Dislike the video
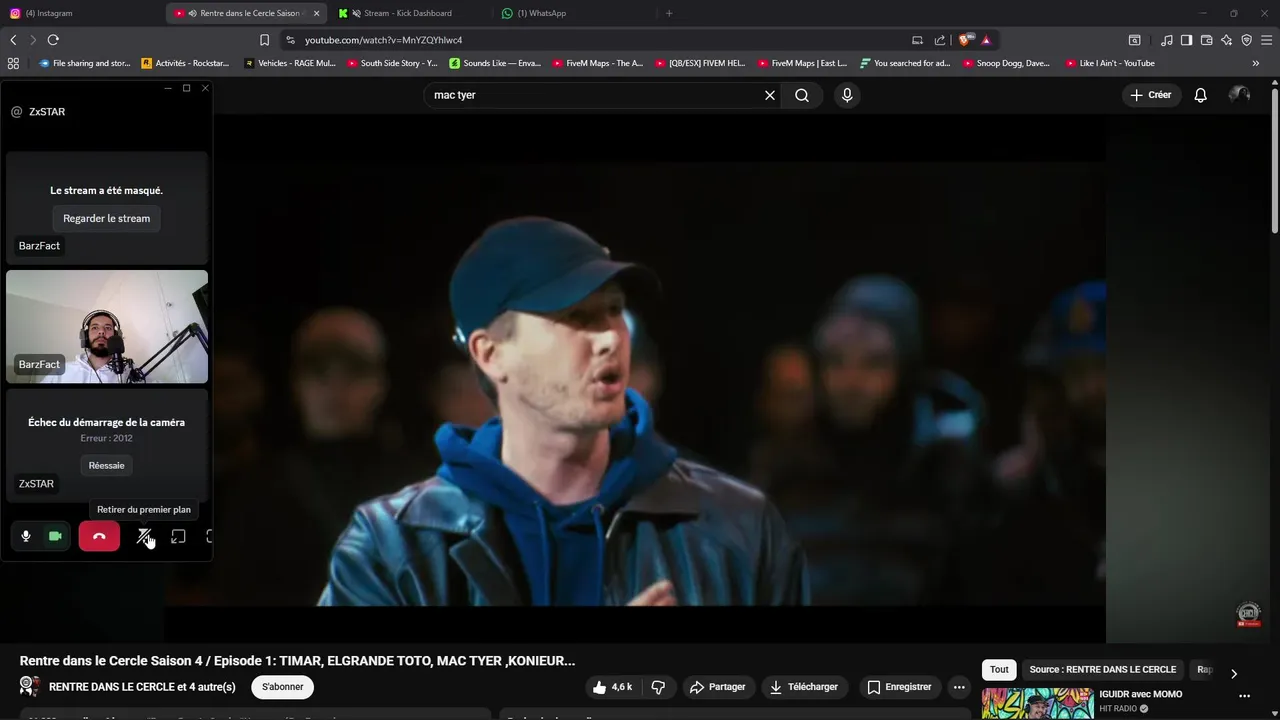This screenshot has width=1280, height=720. tap(658, 687)
